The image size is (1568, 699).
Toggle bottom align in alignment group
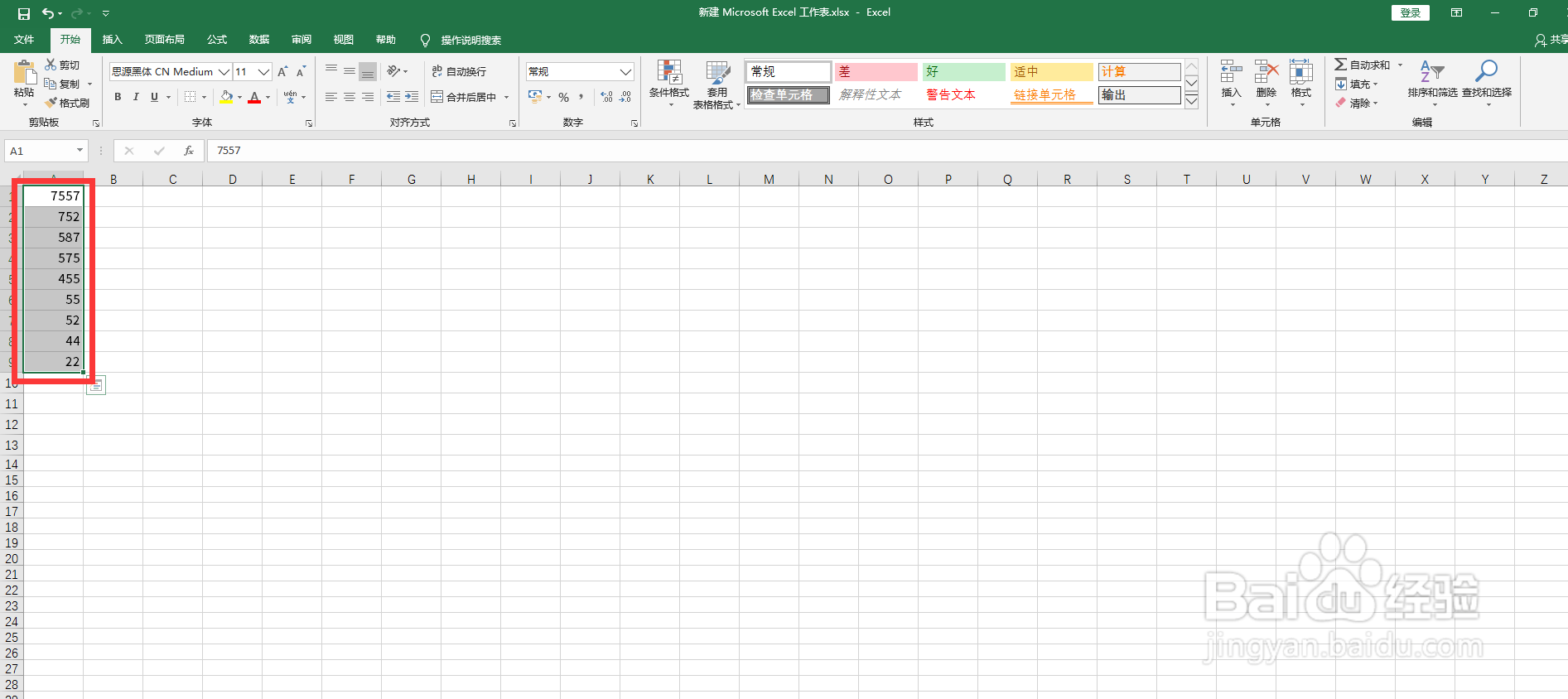pyautogui.click(x=368, y=71)
